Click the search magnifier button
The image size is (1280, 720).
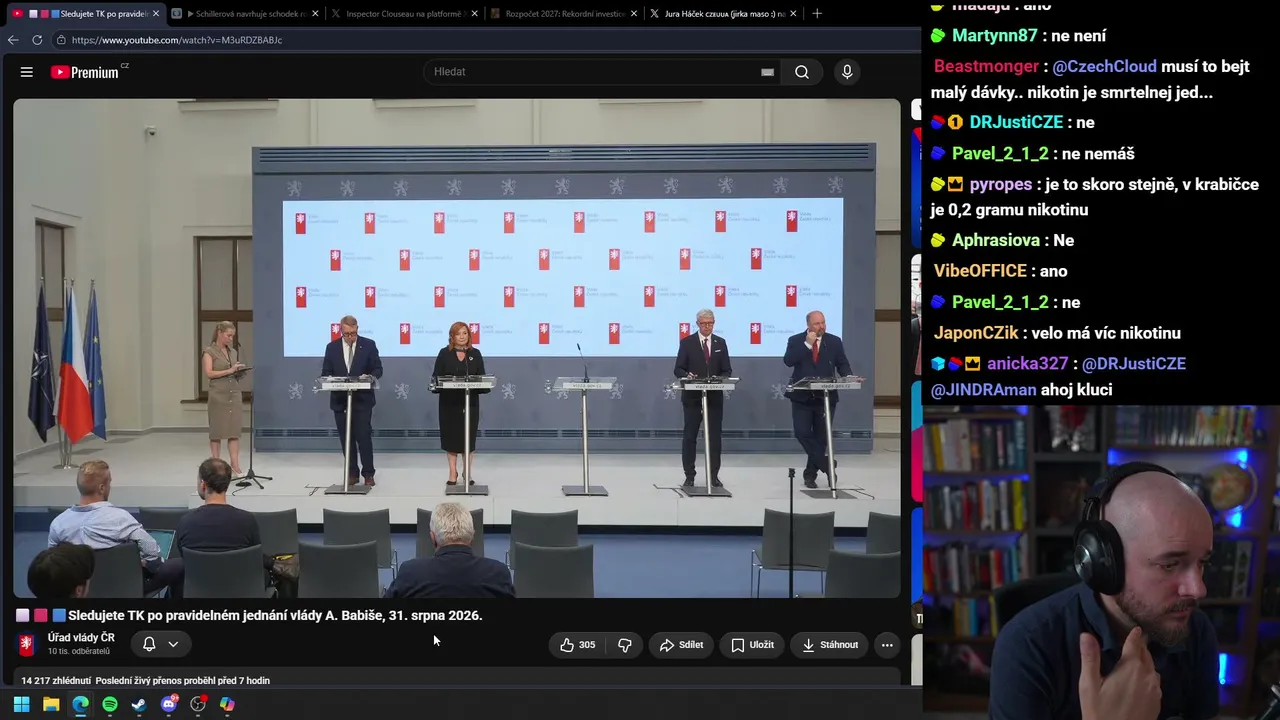coord(802,72)
